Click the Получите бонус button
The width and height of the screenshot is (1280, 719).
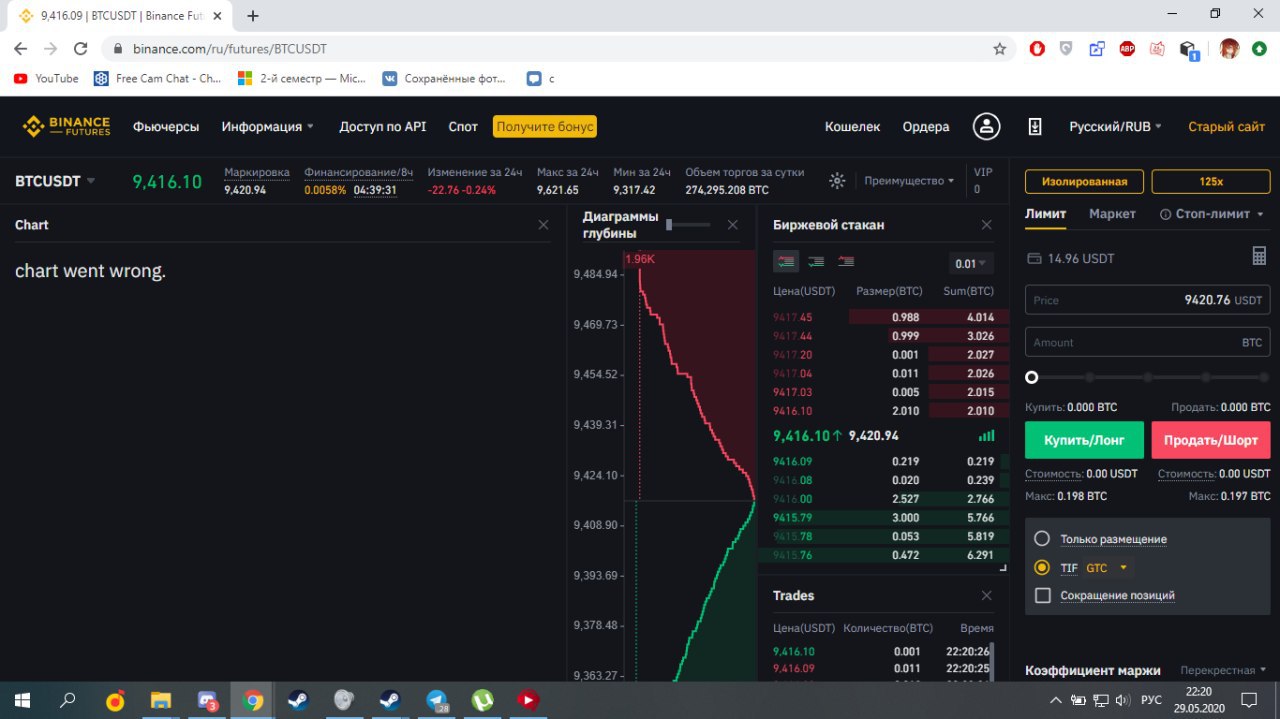click(x=545, y=126)
